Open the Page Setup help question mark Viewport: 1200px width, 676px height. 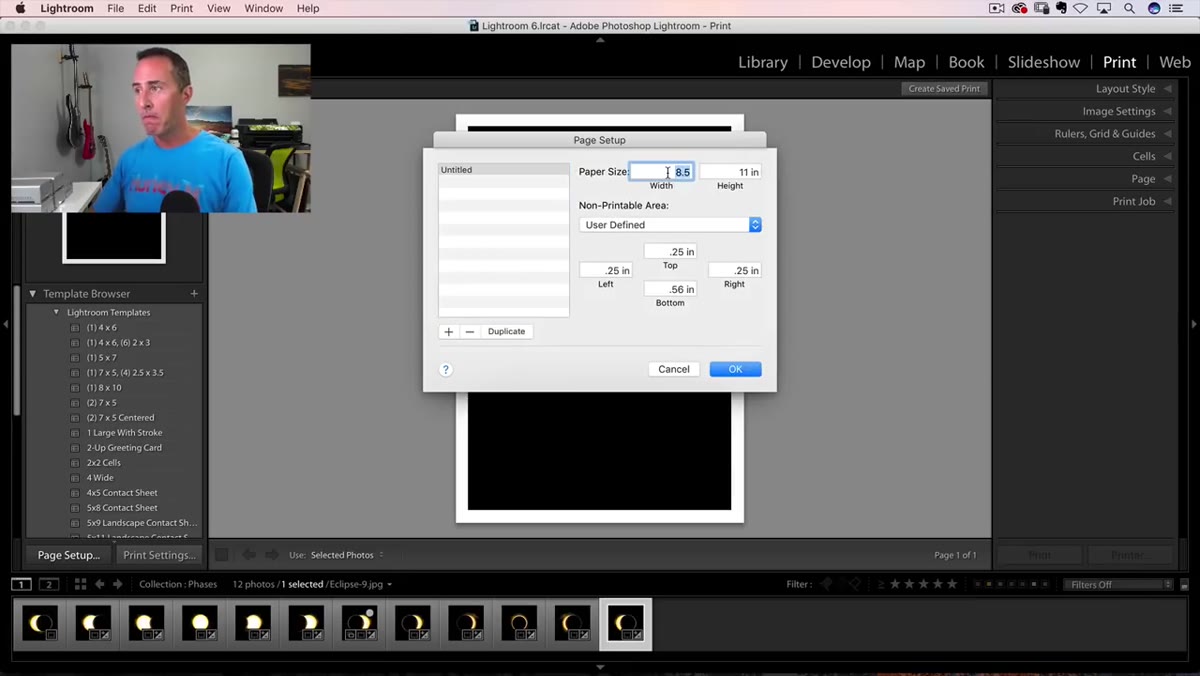point(446,369)
